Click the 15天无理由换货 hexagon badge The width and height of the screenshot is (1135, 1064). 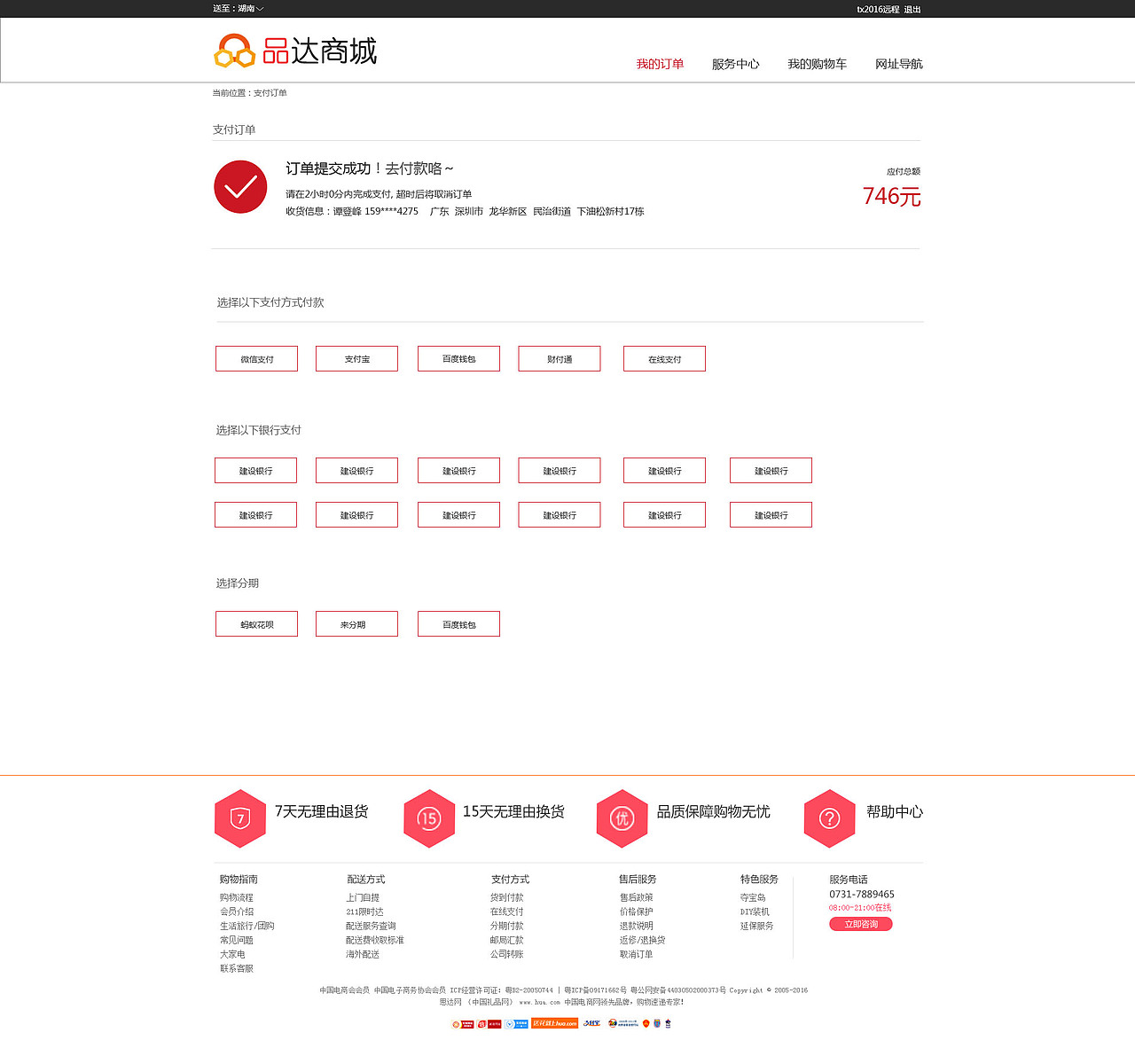(x=429, y=818)
